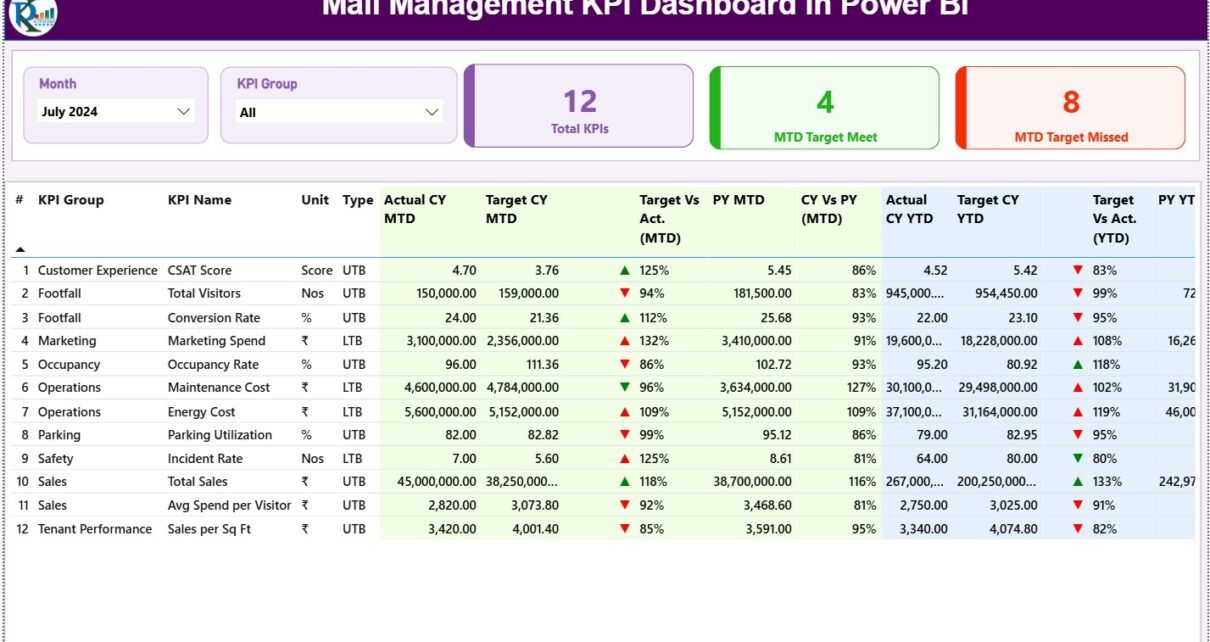The height and width of the screenshot is (642, 1210).
Task: Click the Month dropdown chevron arrow
Action: (183, 112)
